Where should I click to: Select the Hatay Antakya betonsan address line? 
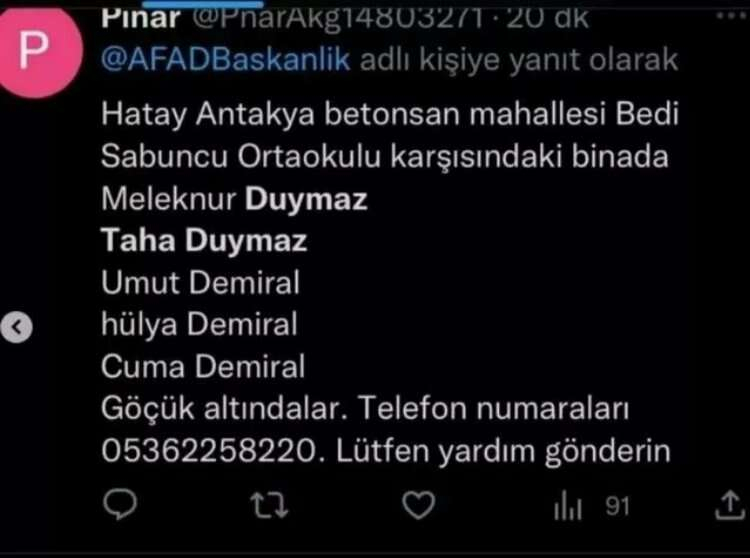(x=390, y=115)
